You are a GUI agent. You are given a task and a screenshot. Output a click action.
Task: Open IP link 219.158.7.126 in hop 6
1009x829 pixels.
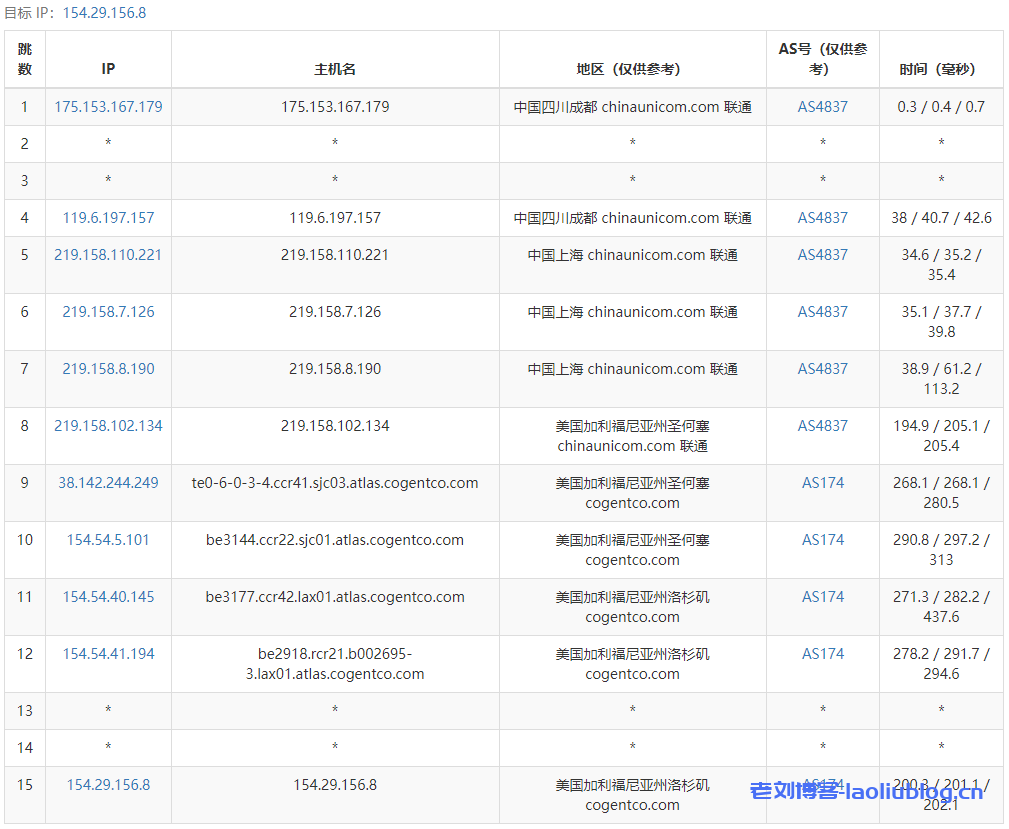[108, 312]
